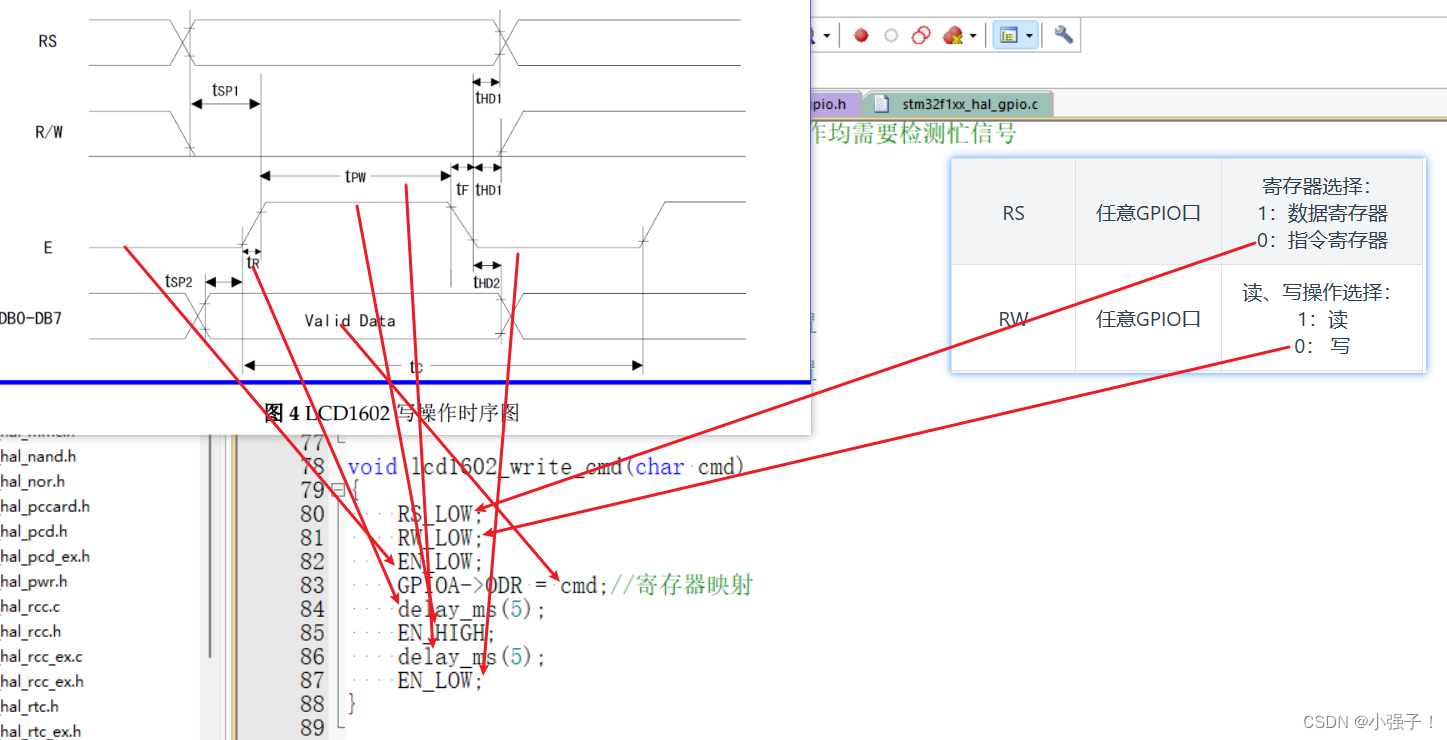Select hal_rcc.c in the project files

coord(30,606)
